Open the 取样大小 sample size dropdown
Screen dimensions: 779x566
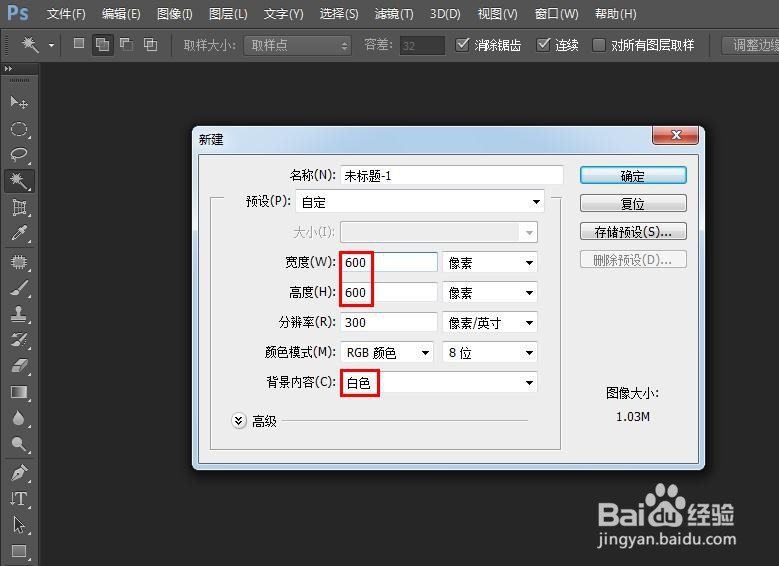point(297,45)
